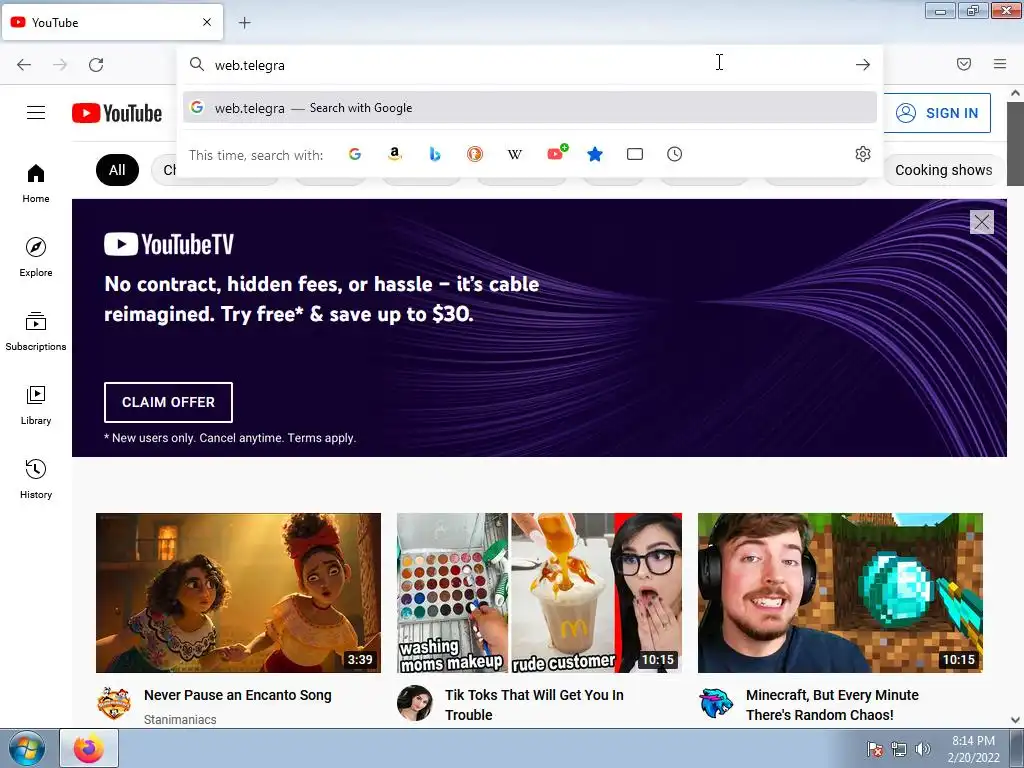Click the CLAIM OFFER button
The image size is (1024, 768).
[x=168, y=402]
